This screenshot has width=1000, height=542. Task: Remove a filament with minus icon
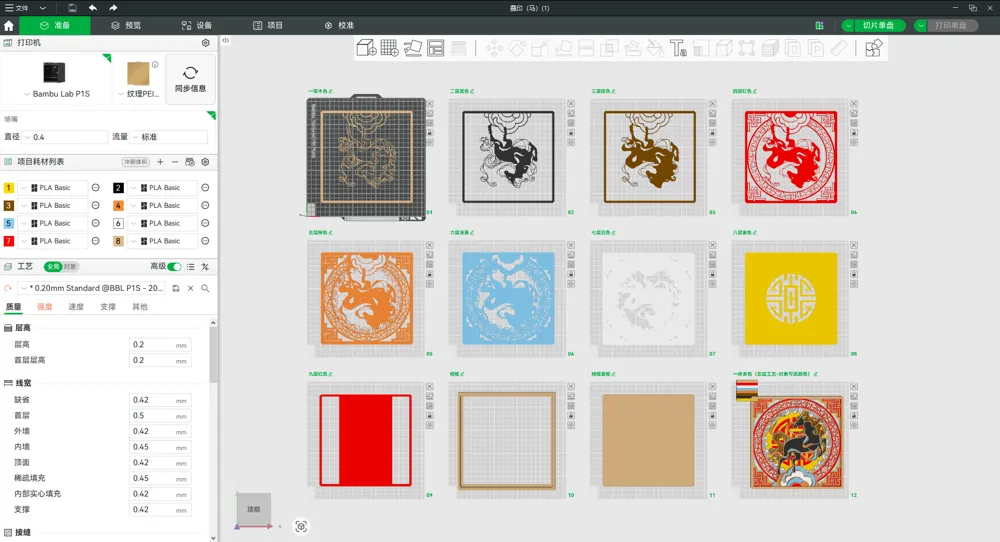175,162
